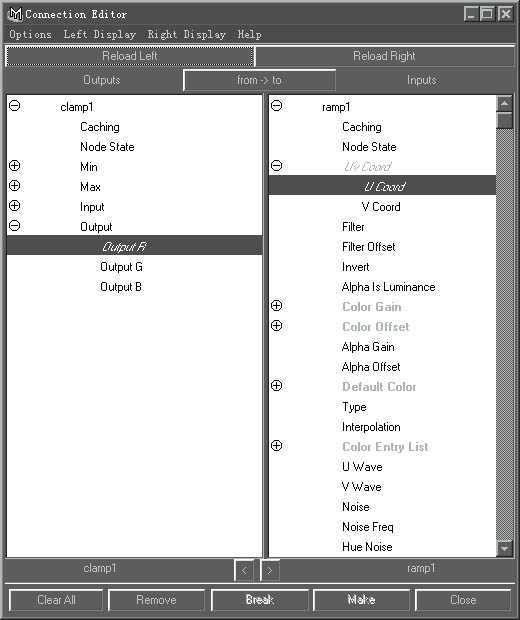Viewport: 520px width, 620px height.
Task: Toggle the from -> to direction button
Action: (259, 80)
